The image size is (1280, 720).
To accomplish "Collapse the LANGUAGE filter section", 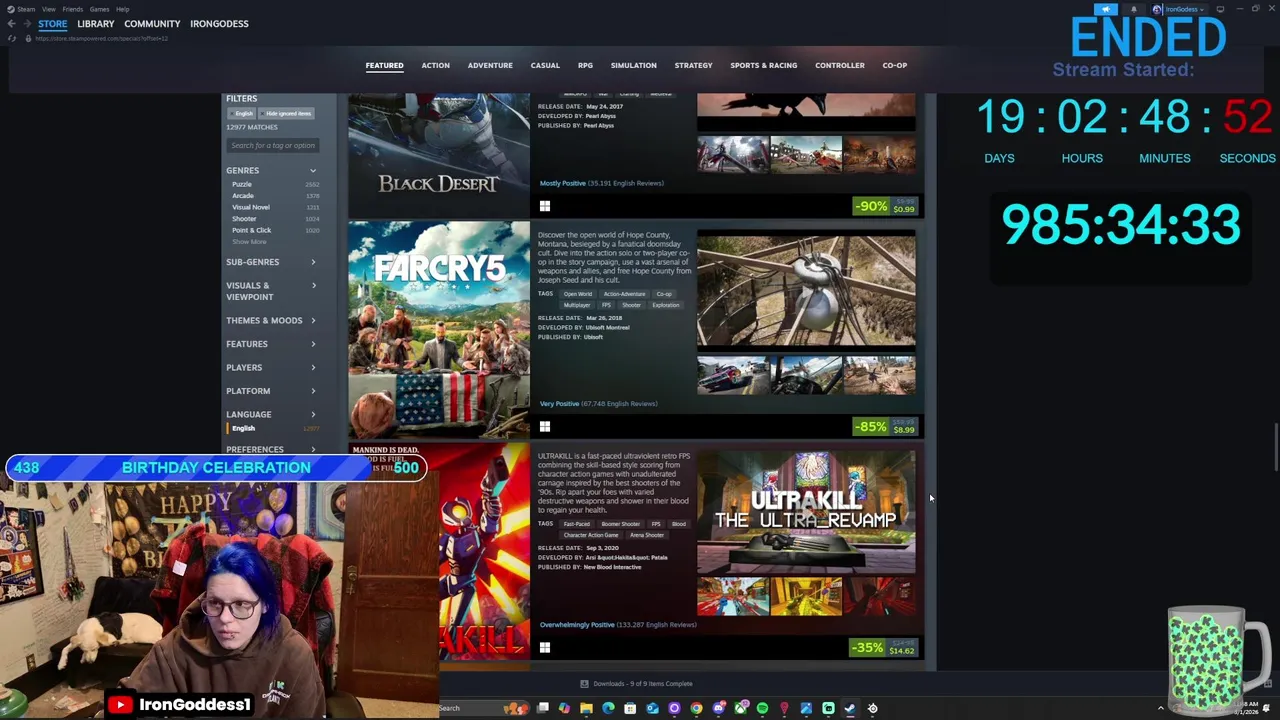I will 272,414.
